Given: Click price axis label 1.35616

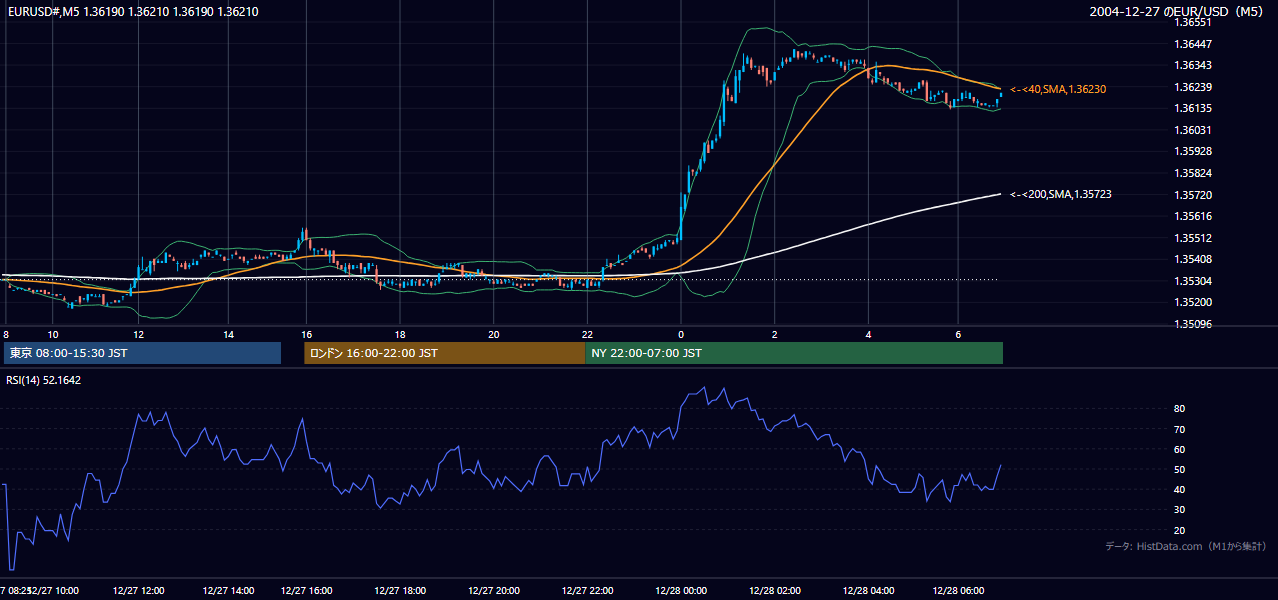Looking at the screenshot, I should click(x=1193, y=216).
